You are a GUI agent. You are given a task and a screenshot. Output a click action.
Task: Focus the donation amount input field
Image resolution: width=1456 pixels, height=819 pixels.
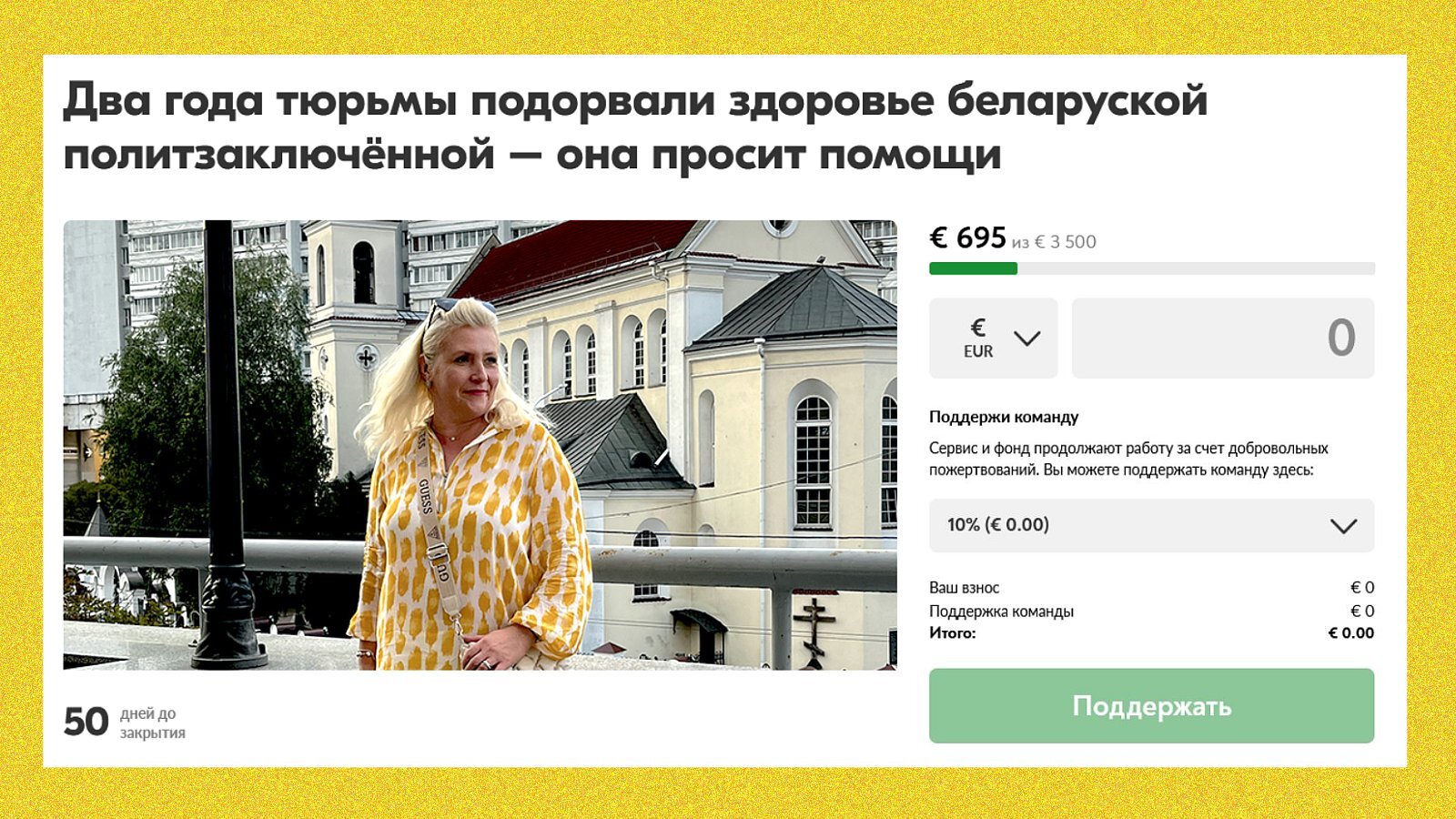[x=1223, y=338]
